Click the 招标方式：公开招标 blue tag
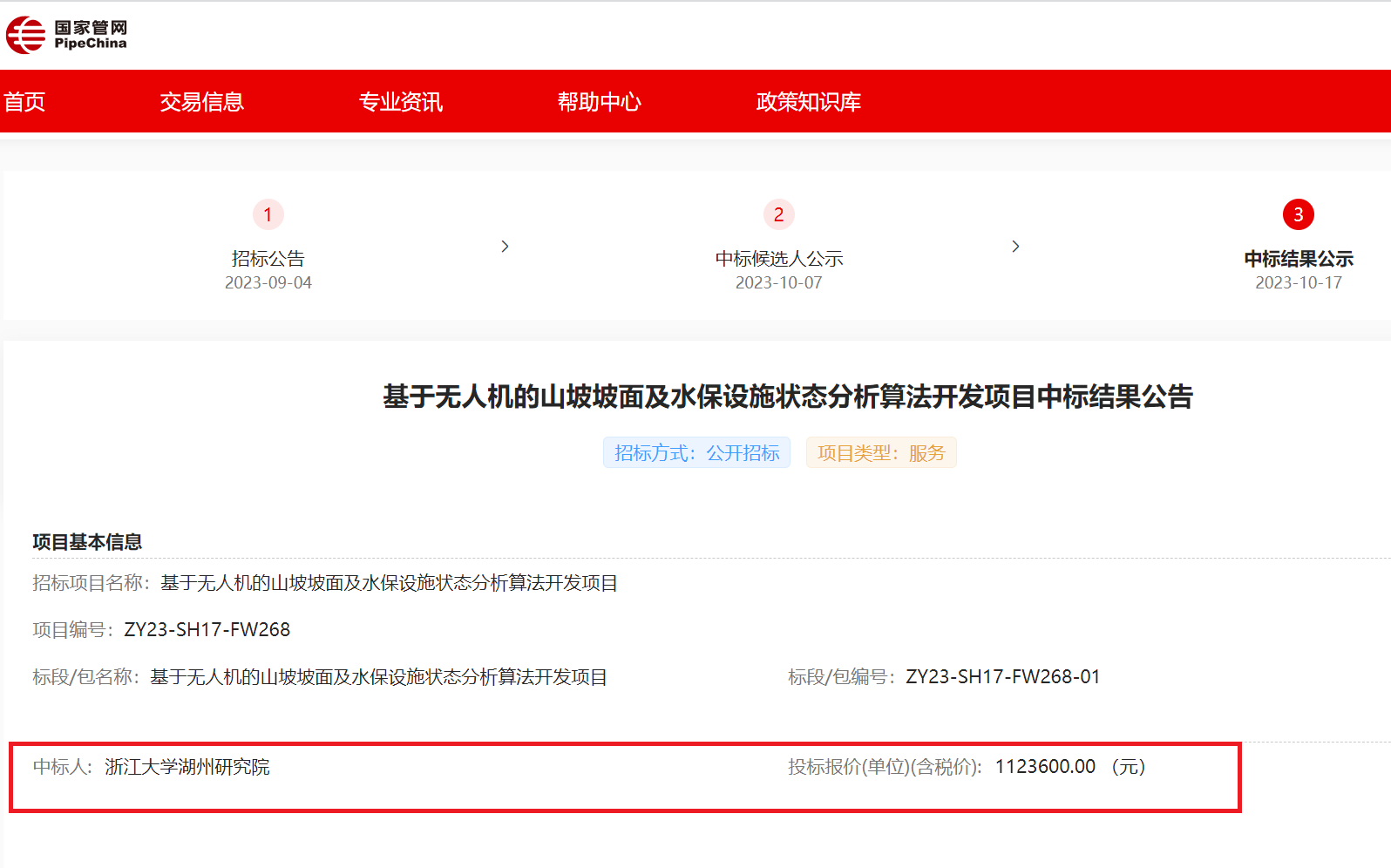 click(696, 452)
